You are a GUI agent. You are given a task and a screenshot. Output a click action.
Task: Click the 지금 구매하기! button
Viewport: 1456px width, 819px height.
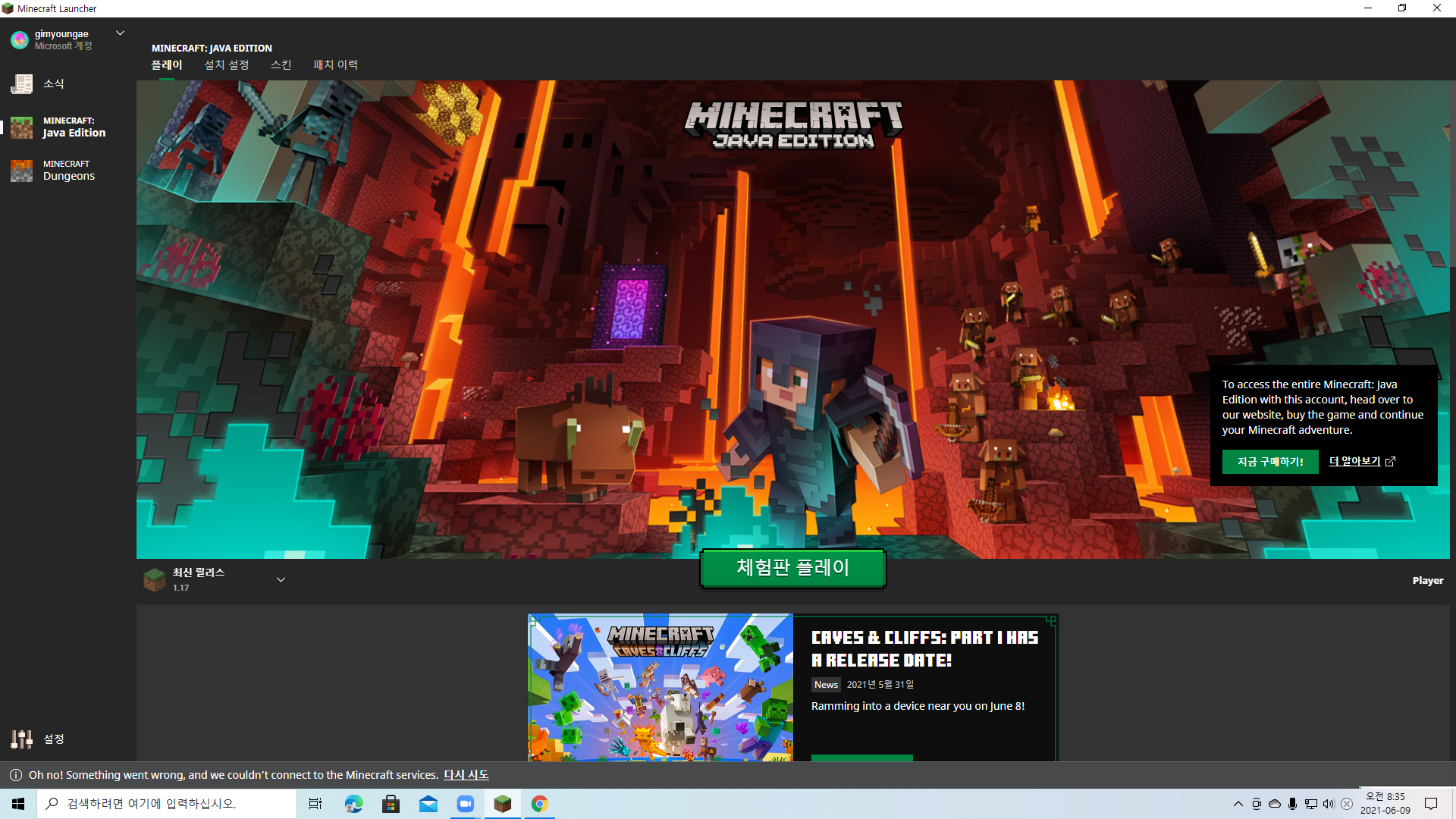(x=1269, y=462)
